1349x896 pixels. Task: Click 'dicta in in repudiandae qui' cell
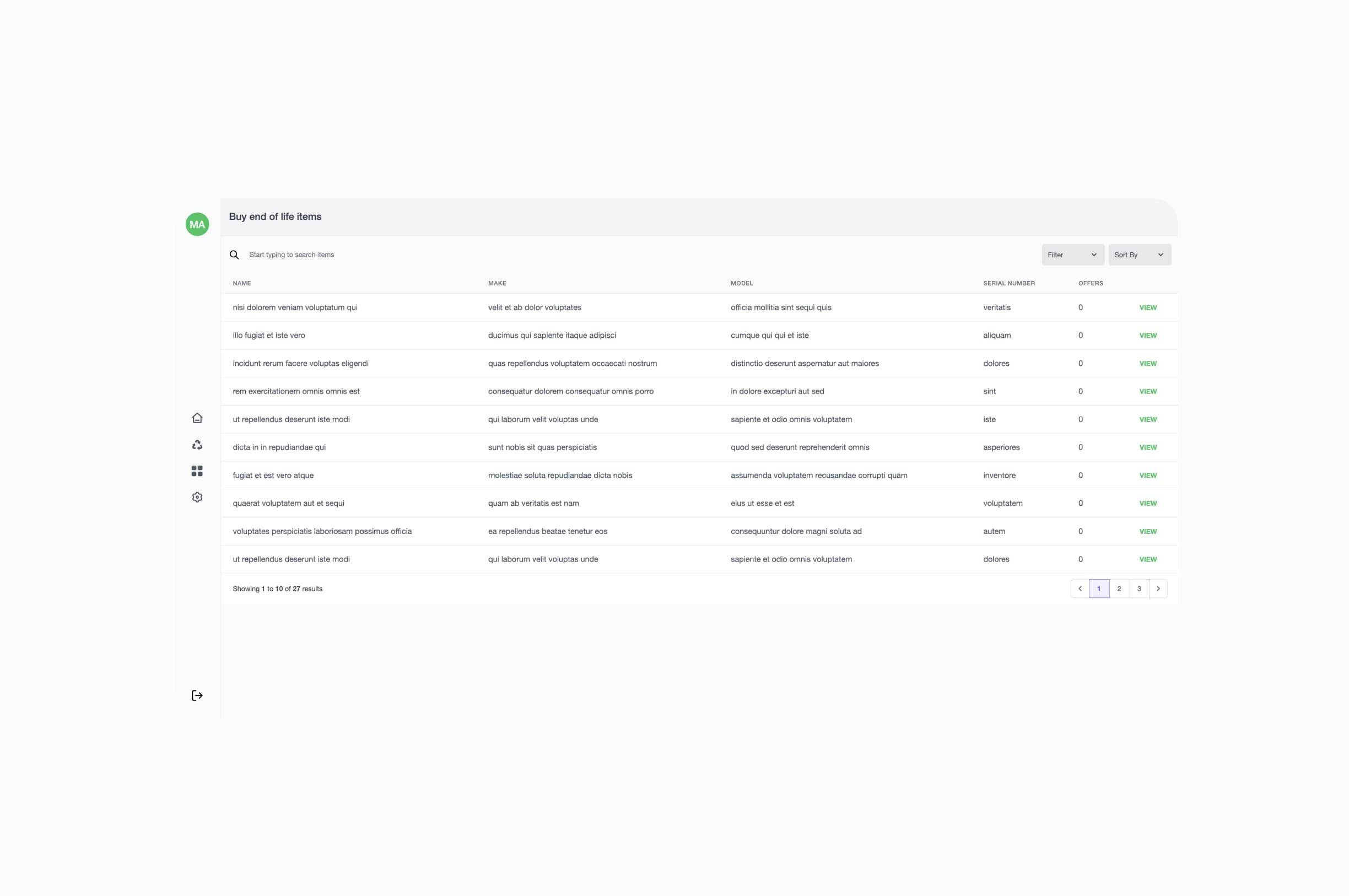click(x=279, y=447)
